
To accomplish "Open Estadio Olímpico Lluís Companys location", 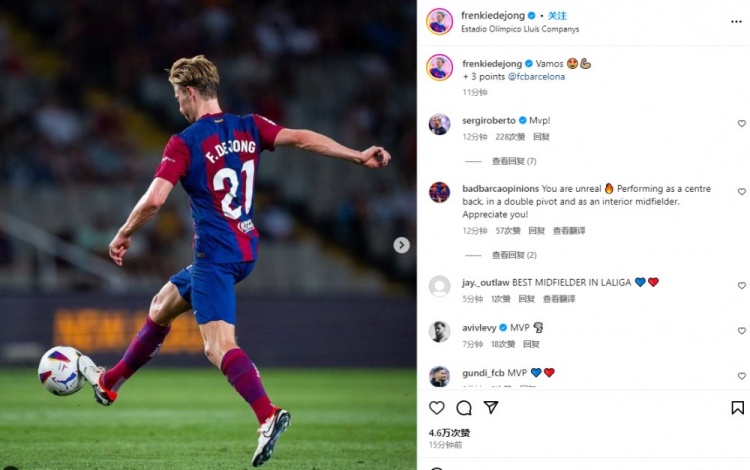I will click(x=520, y=29).
